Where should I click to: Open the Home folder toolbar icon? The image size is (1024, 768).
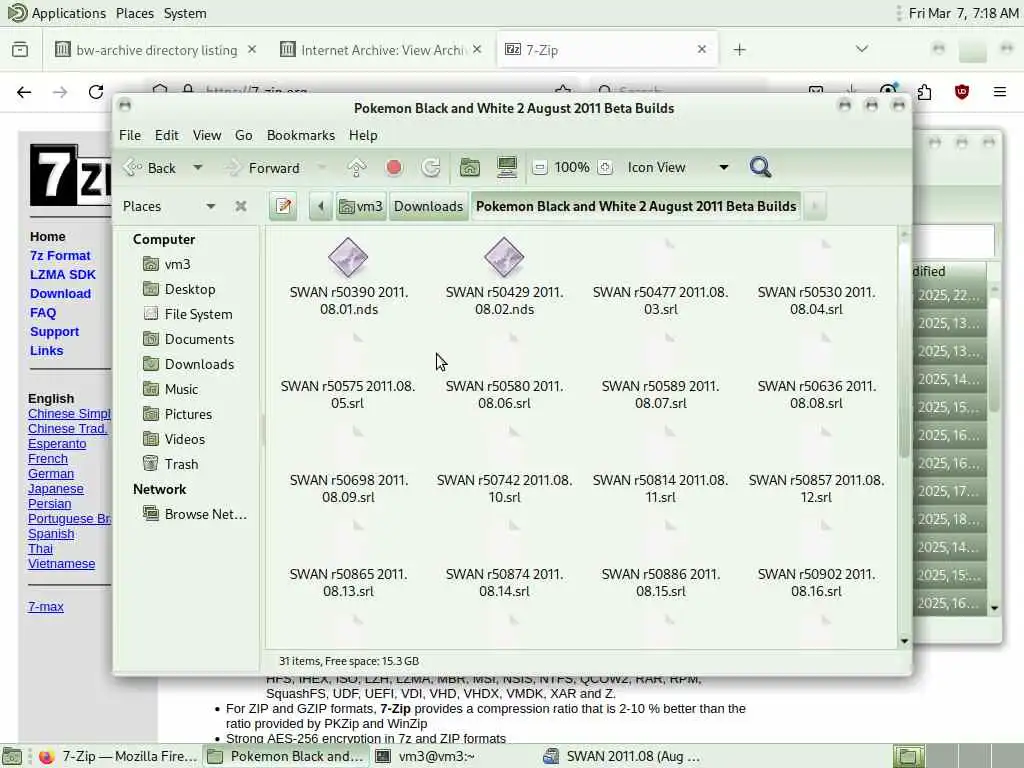470,168
